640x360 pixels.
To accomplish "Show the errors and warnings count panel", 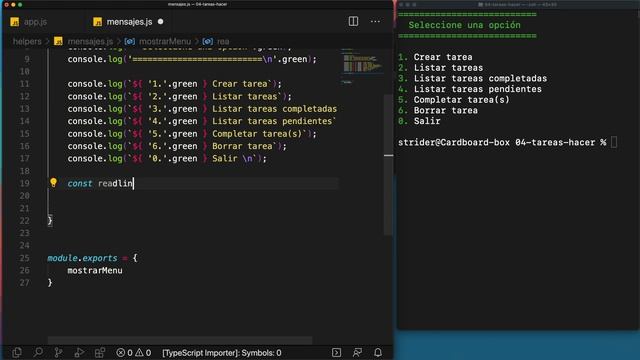I will pyautogui.click(x=133, y=353).
